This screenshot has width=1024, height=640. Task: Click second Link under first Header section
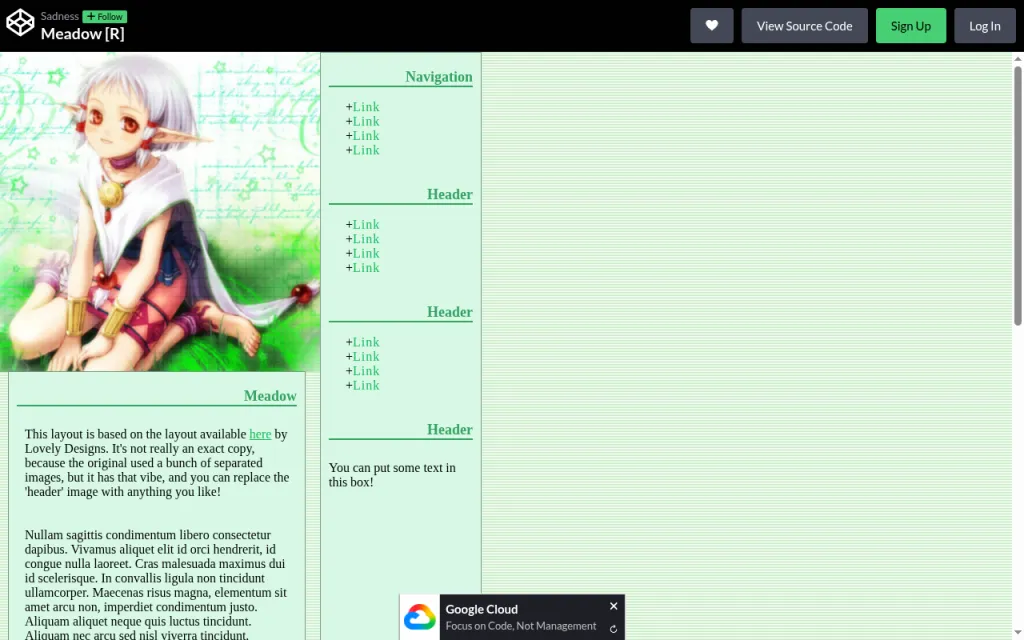(366, 238)
